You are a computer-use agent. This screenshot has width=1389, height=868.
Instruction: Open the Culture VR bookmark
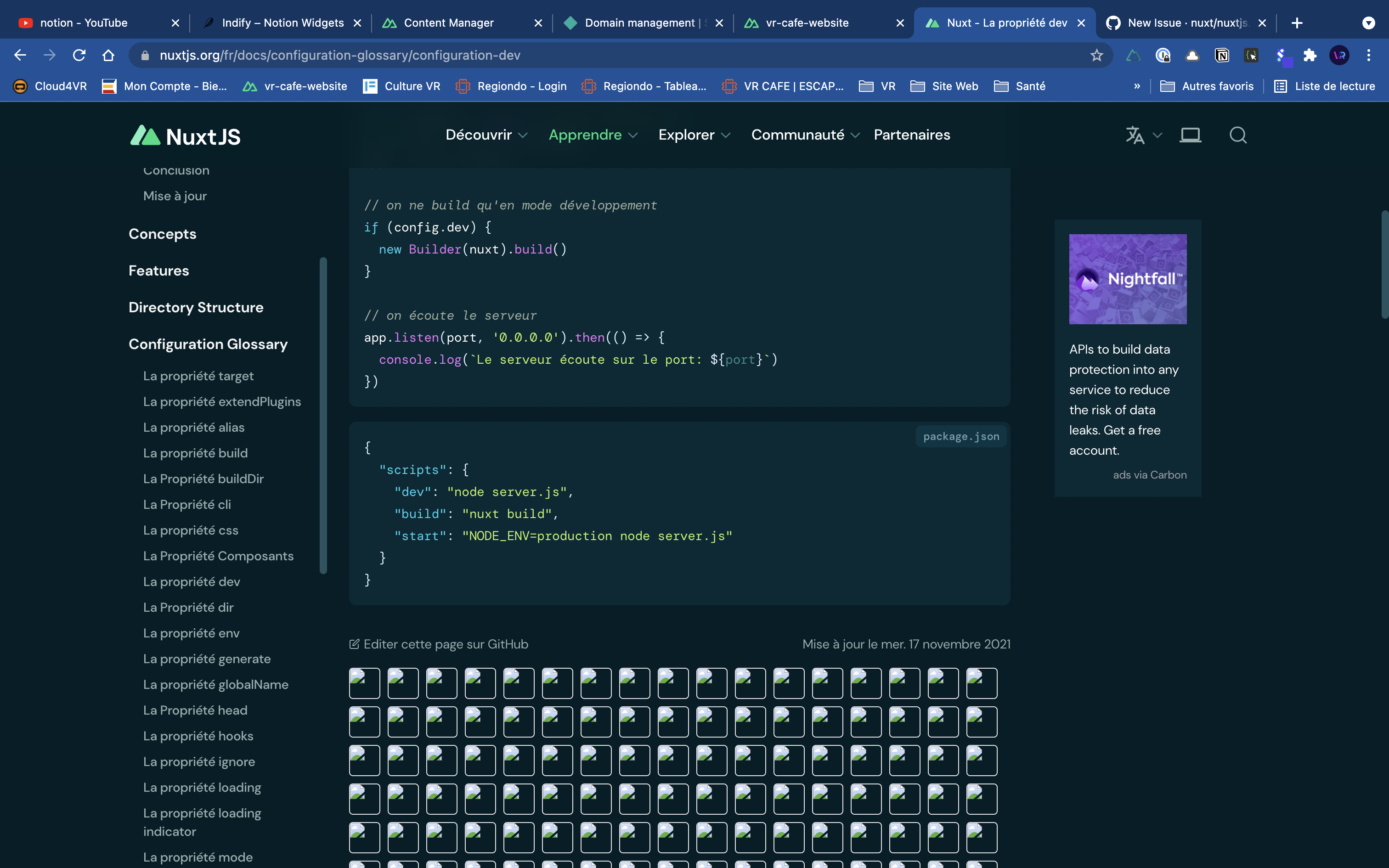pyautogui.click(x=402, y=86)
